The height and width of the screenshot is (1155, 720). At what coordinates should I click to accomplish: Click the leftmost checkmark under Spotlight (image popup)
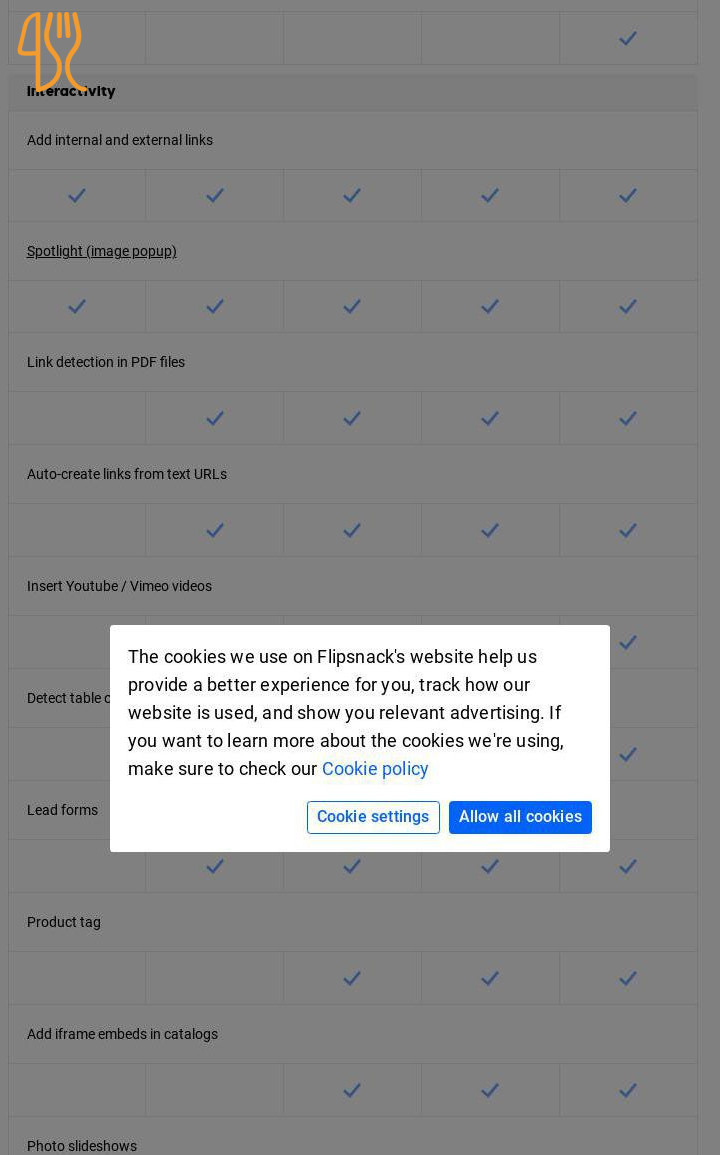tap(77, 307)
